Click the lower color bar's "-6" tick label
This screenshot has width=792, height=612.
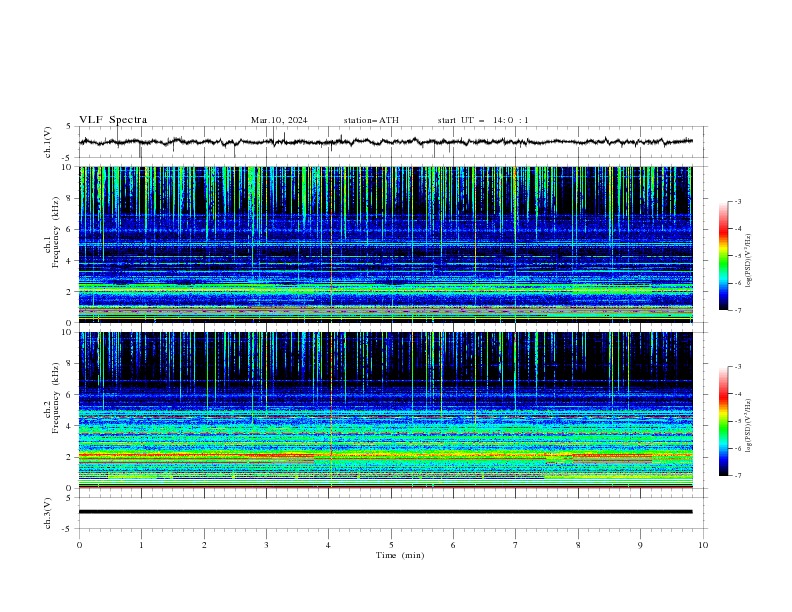(737, 448)
